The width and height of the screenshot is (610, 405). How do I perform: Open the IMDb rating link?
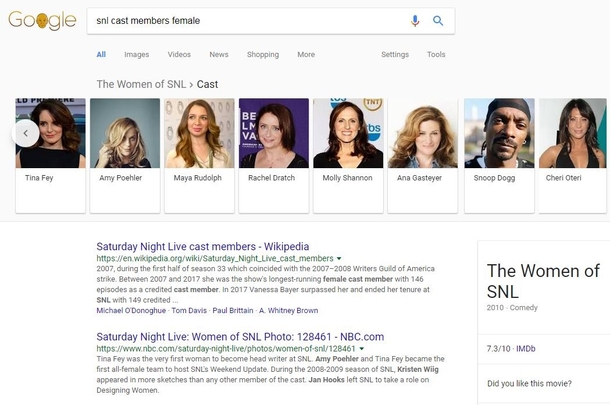click(526, 349)
